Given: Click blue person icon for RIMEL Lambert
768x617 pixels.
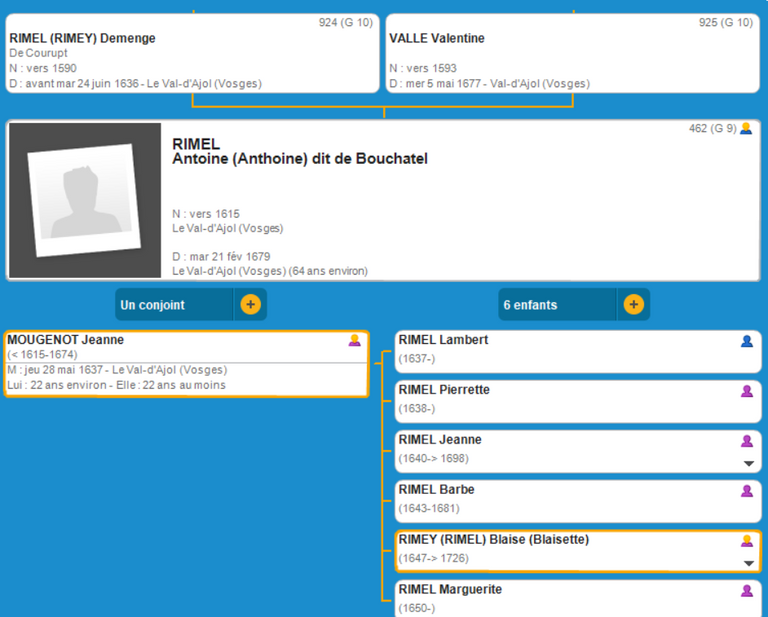Looking at the screenshot, I should pyautogui.click(x=746, y=341).
